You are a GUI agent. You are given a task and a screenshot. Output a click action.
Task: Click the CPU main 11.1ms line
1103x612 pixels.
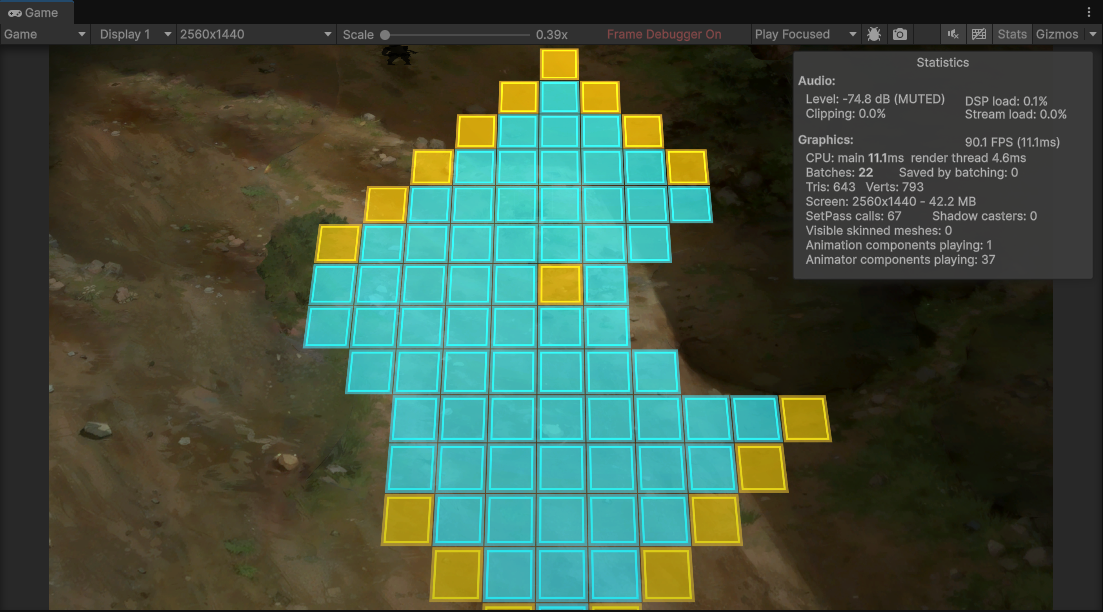coord(916,158)
